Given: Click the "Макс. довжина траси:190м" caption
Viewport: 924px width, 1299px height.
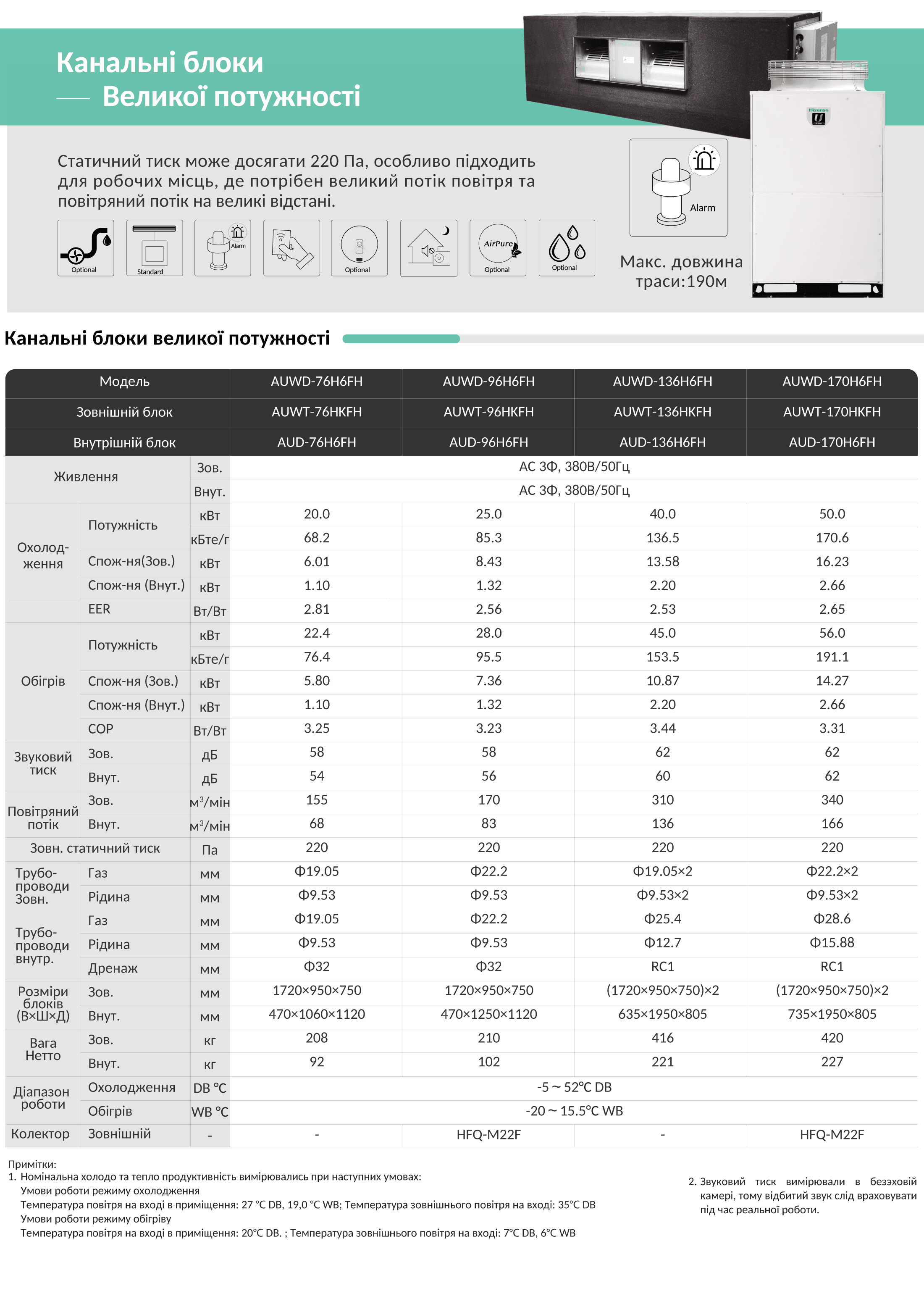Looking at the screenshot, I should [681, 271].
